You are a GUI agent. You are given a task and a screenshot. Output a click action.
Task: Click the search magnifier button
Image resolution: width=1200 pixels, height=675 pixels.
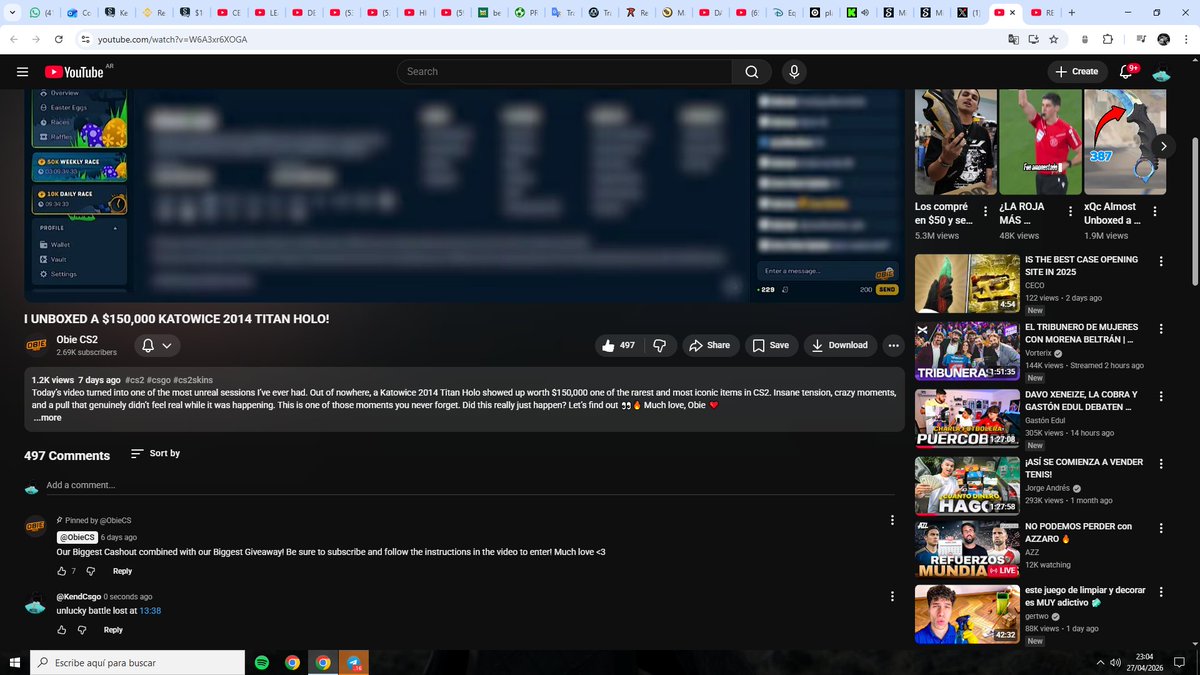click(x=752, y=72)
